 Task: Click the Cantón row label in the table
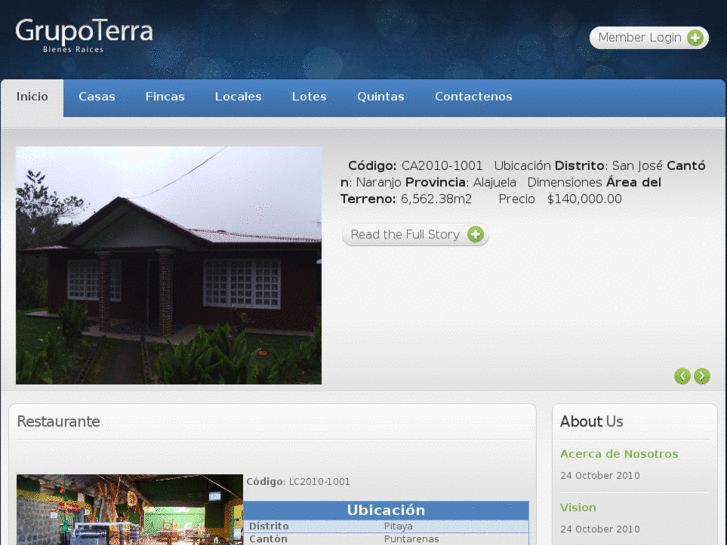point(268,539)
